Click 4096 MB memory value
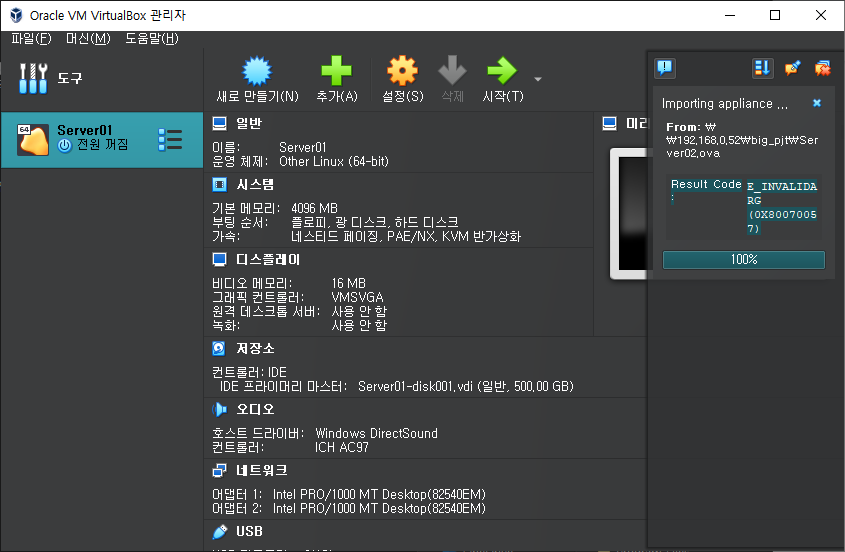 [314, 208]
